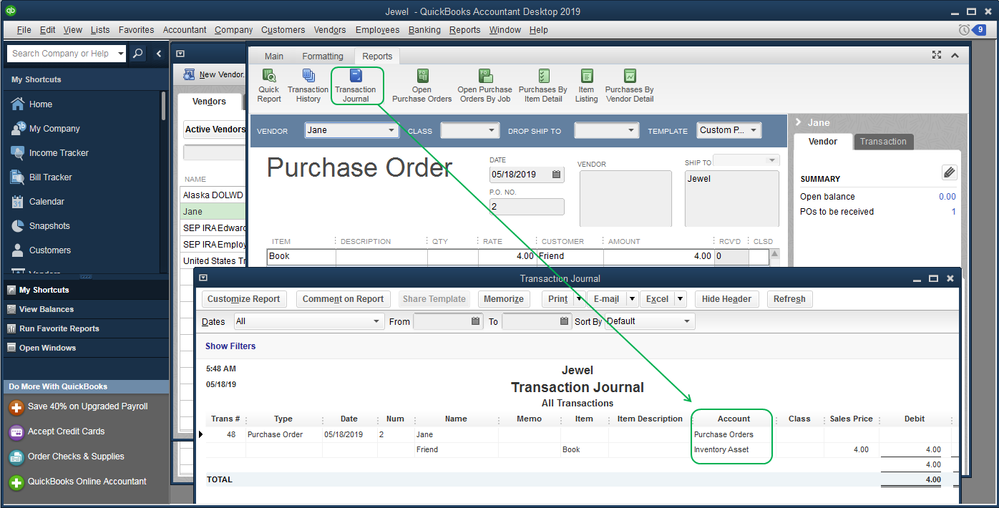Click Show Filters link
This screenshot has width=999, height=508.
[230, 346]
